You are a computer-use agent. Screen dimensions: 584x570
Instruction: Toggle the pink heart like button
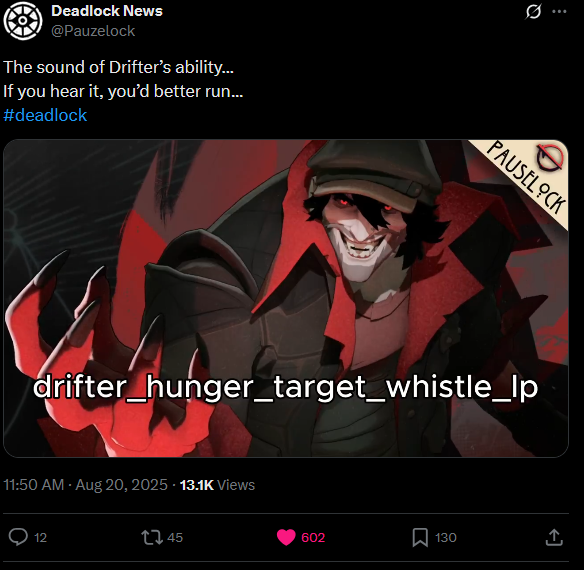(286, 537)
